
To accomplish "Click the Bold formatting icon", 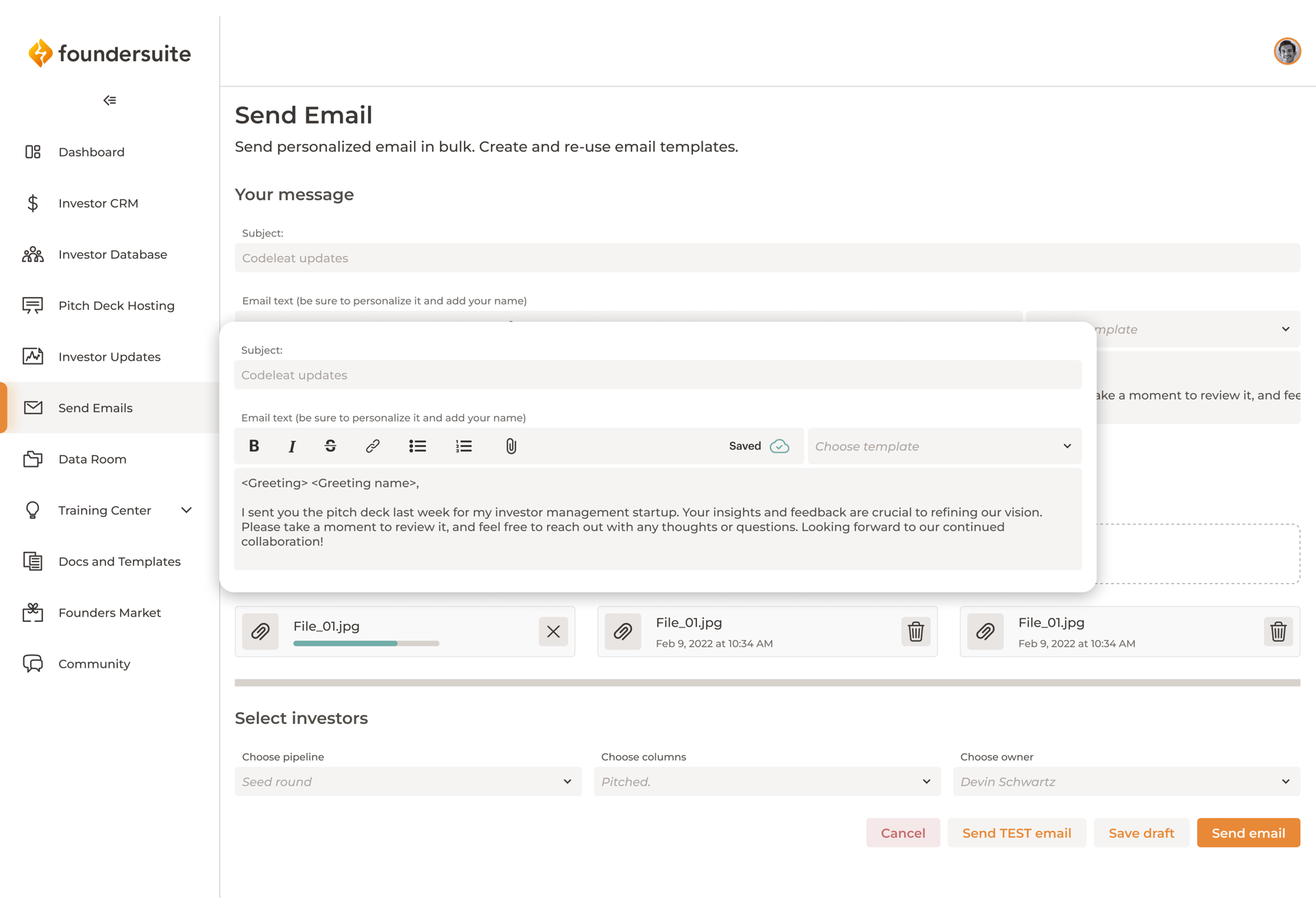I will pos(254,446).
